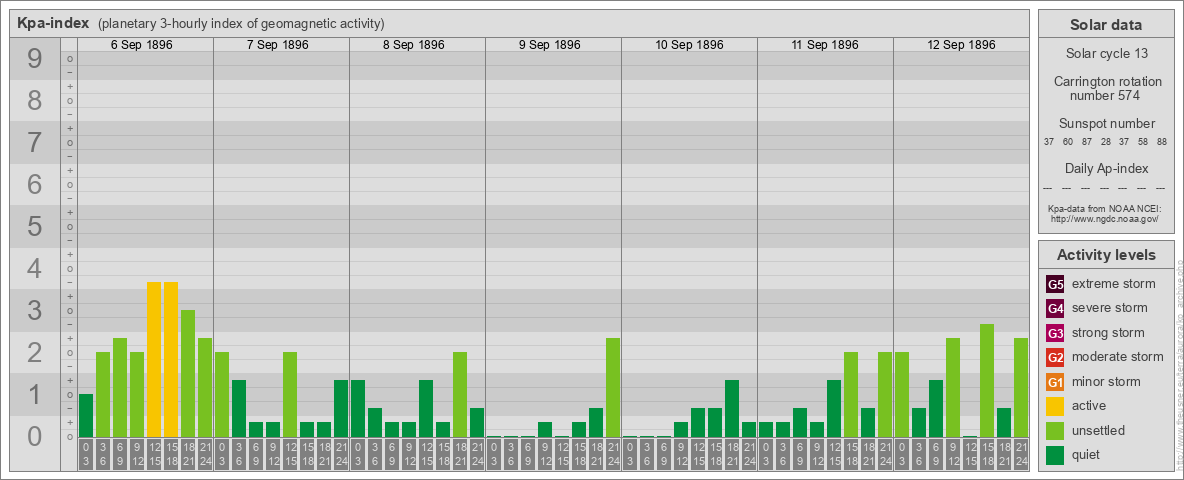The image size is (1184, 480).
Task: Click the Kp scale number 0
Action: (34, 436)
